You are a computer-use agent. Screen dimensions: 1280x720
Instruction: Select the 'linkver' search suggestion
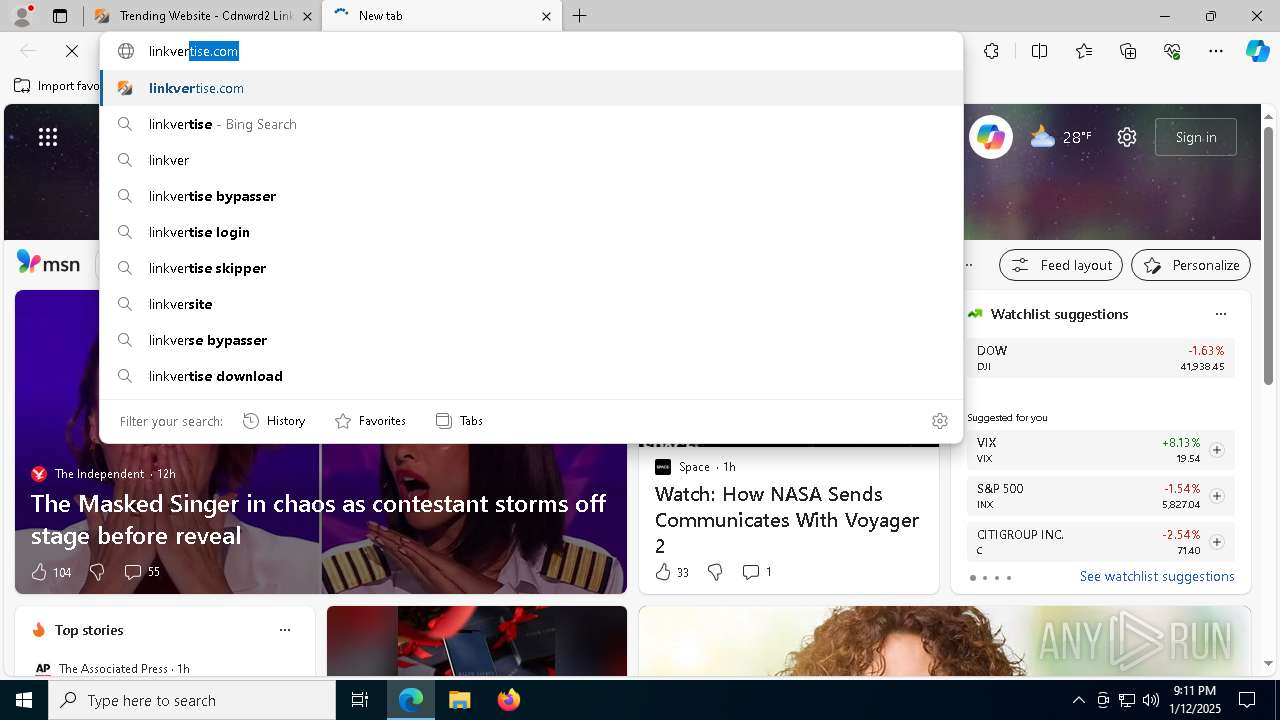(531, 160)
